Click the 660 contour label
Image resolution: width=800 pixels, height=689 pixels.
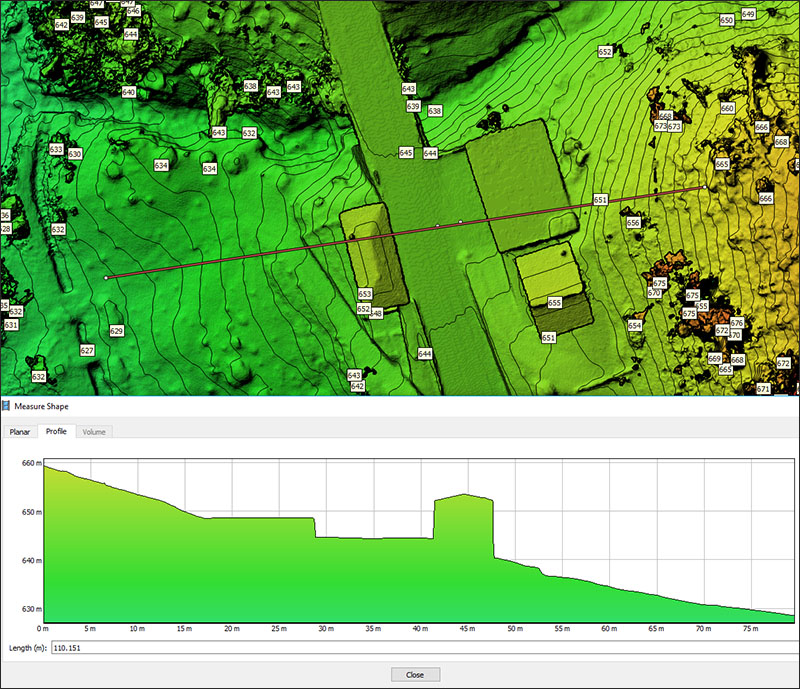(x=728, y=108)
